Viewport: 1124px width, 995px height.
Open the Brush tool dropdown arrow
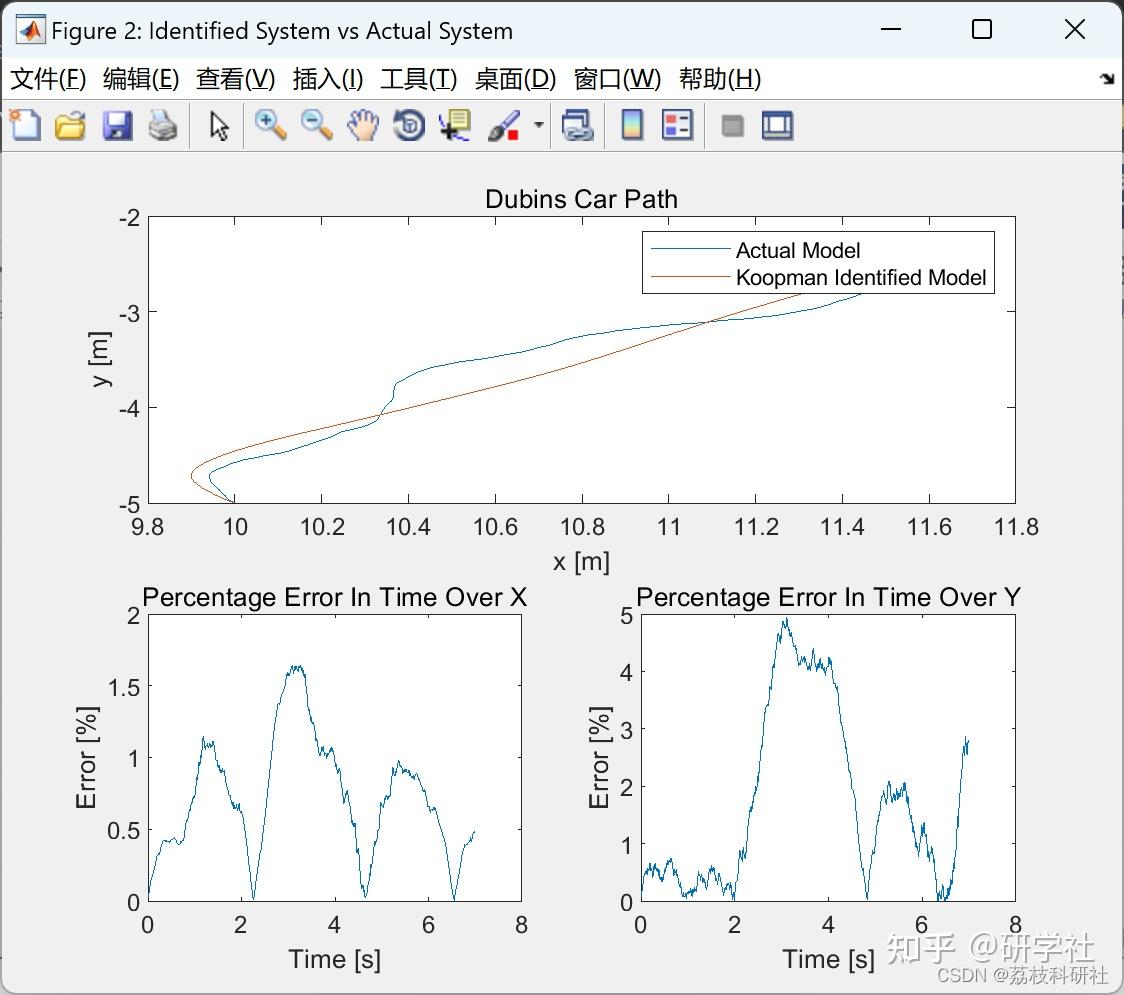point(537,125)
